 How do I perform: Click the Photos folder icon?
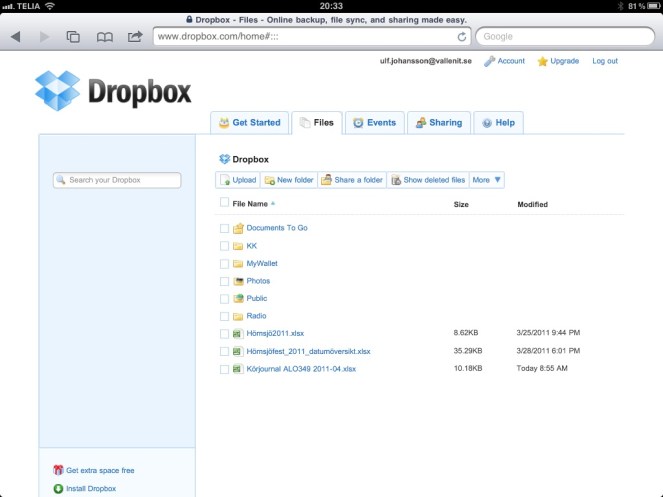click(238, 281)
